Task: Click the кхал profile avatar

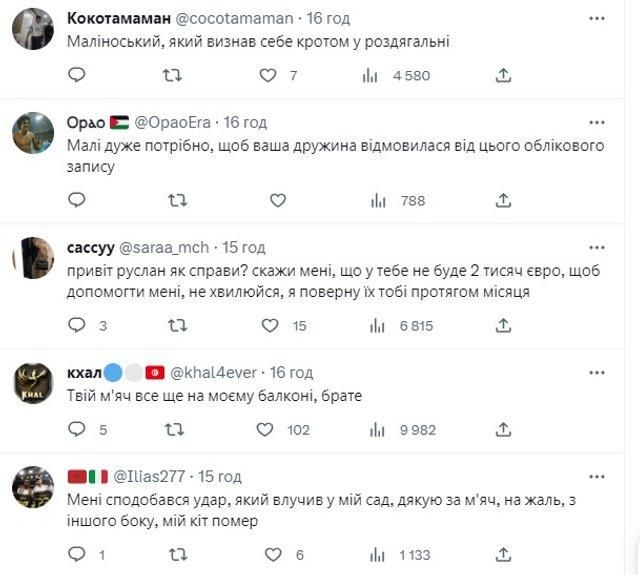Action: tap(33, 383)
